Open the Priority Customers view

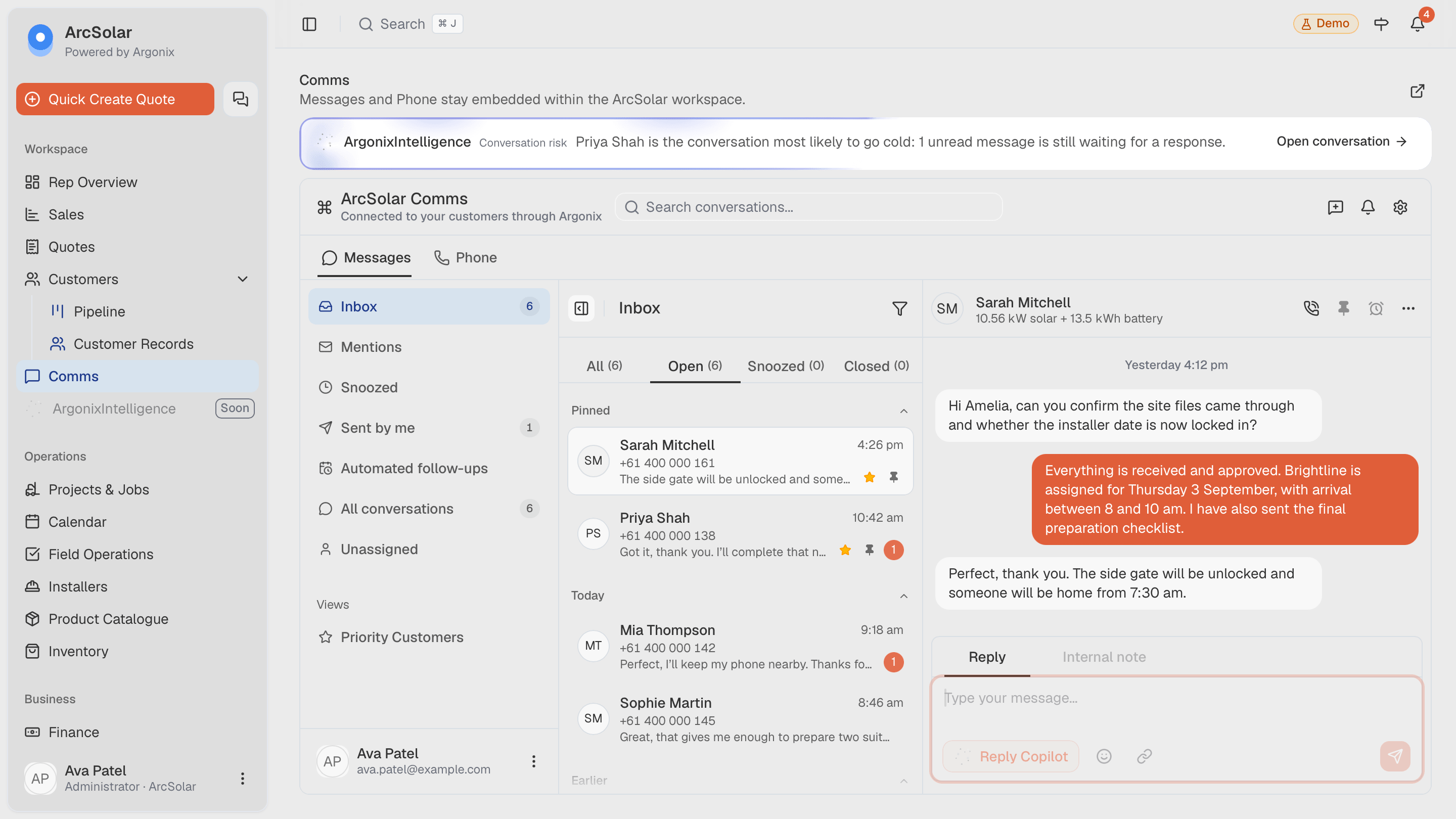pos(428,638)
